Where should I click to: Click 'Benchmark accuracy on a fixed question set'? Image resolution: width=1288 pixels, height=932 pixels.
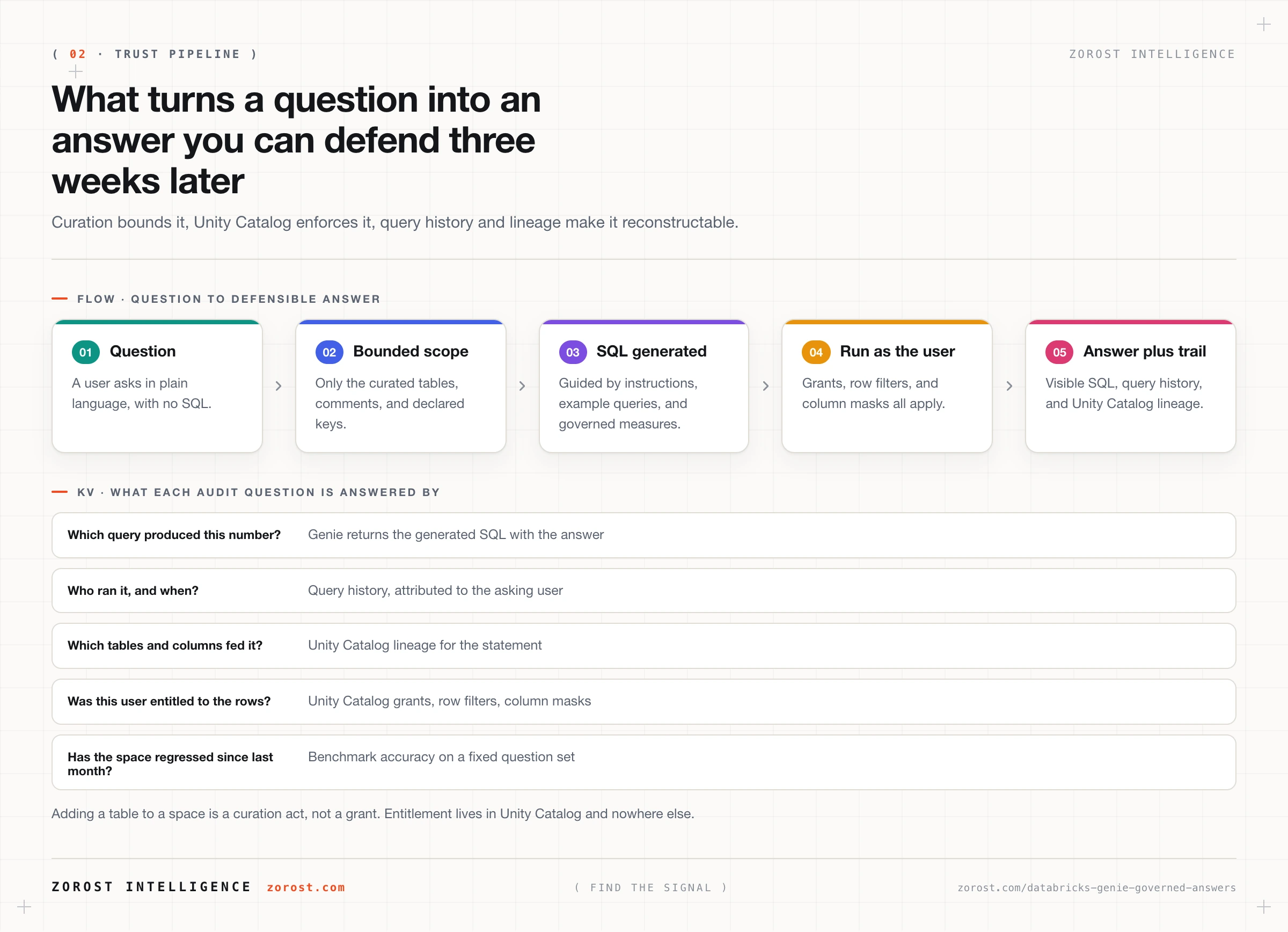(x=441, y=757)
